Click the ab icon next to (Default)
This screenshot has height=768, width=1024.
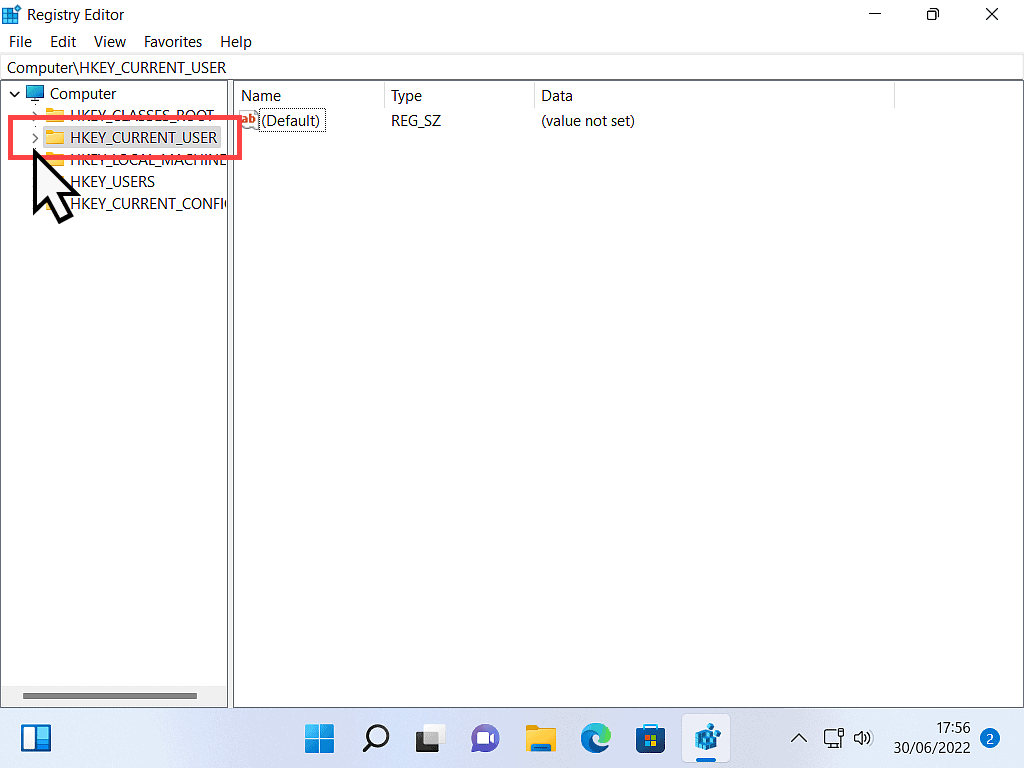[247, 120]
